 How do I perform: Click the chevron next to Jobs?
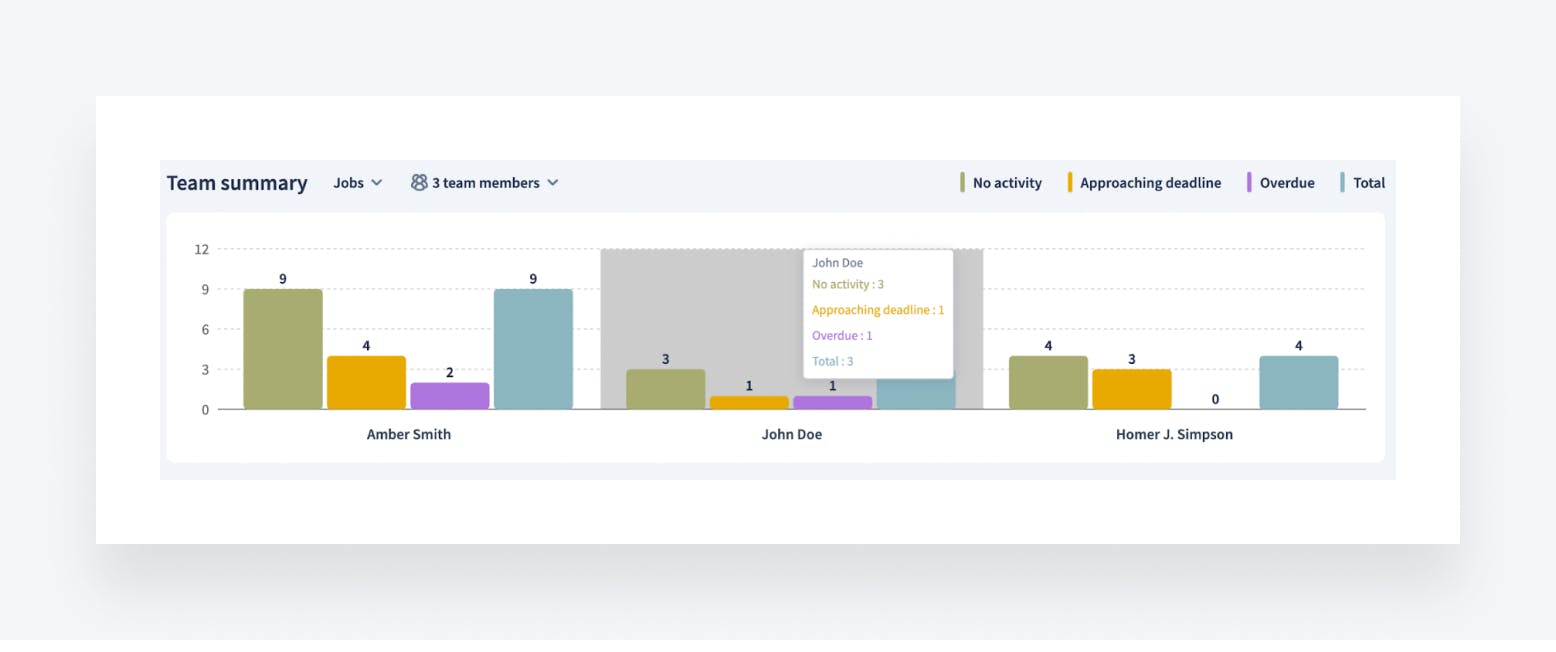coord(377,183)
